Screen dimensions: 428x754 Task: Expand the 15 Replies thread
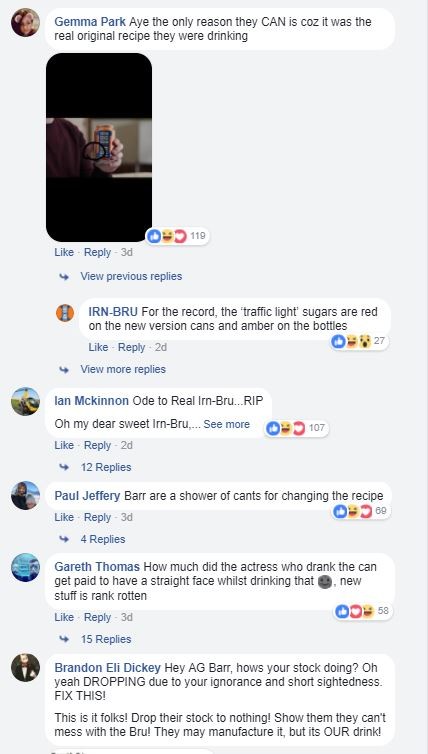tap(106, 639)
